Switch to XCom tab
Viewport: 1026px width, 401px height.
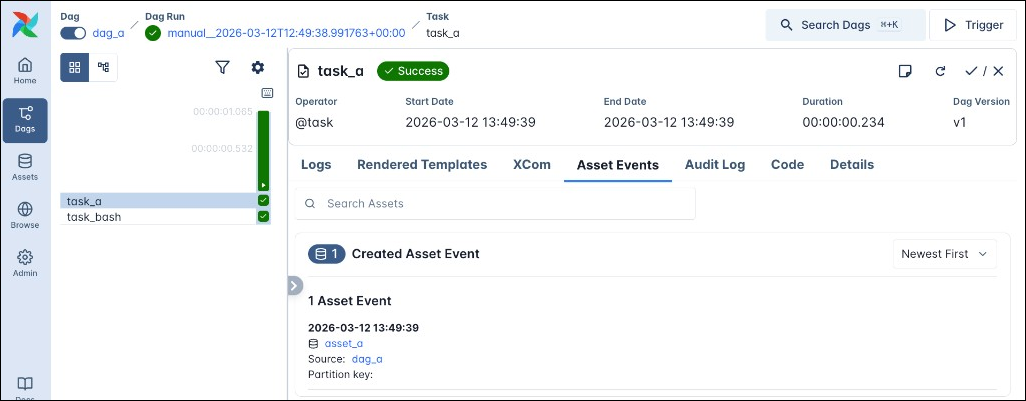click(532, 165)
